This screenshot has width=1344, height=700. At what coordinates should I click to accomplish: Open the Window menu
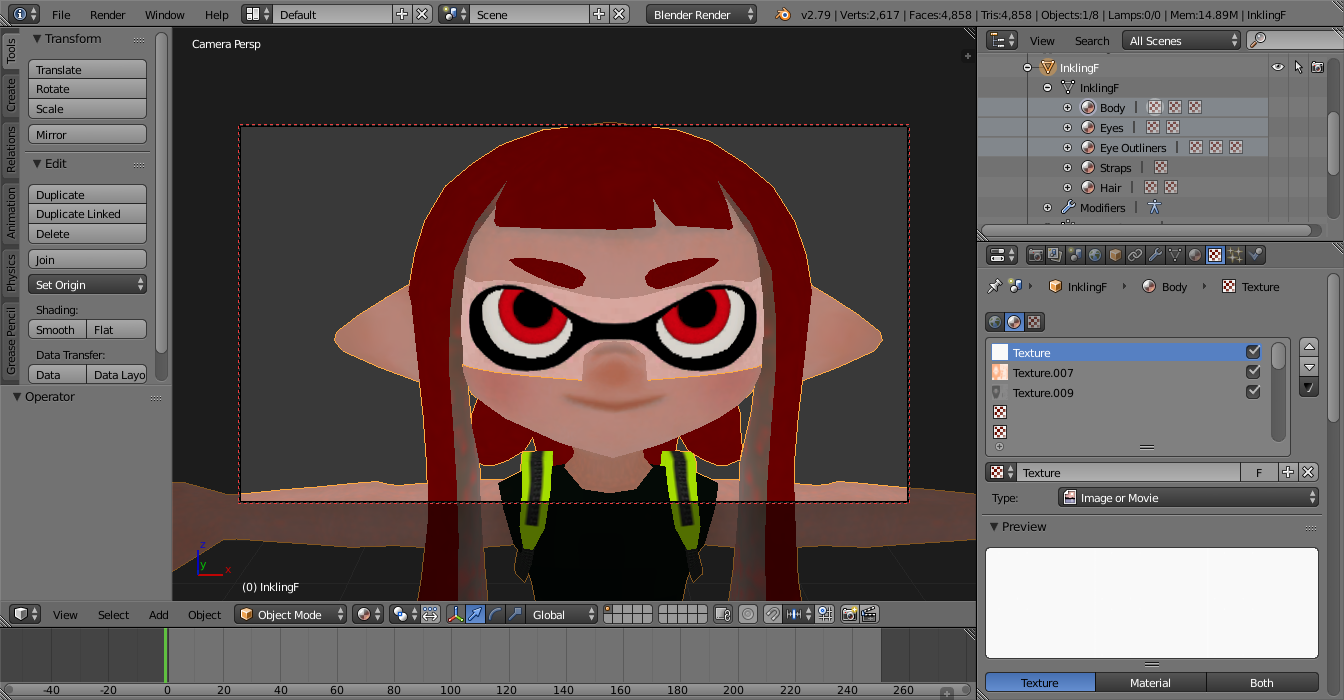(x=165, y=15)
